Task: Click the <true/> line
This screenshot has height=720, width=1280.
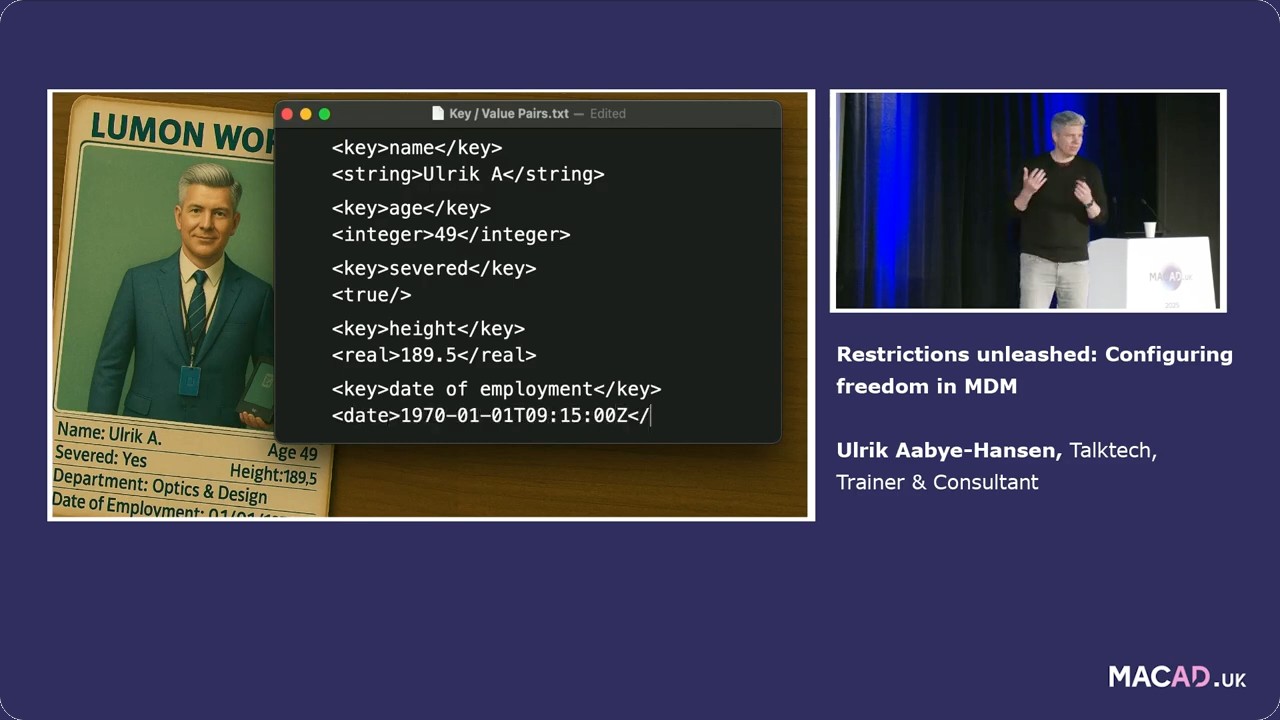Action: 371,295
